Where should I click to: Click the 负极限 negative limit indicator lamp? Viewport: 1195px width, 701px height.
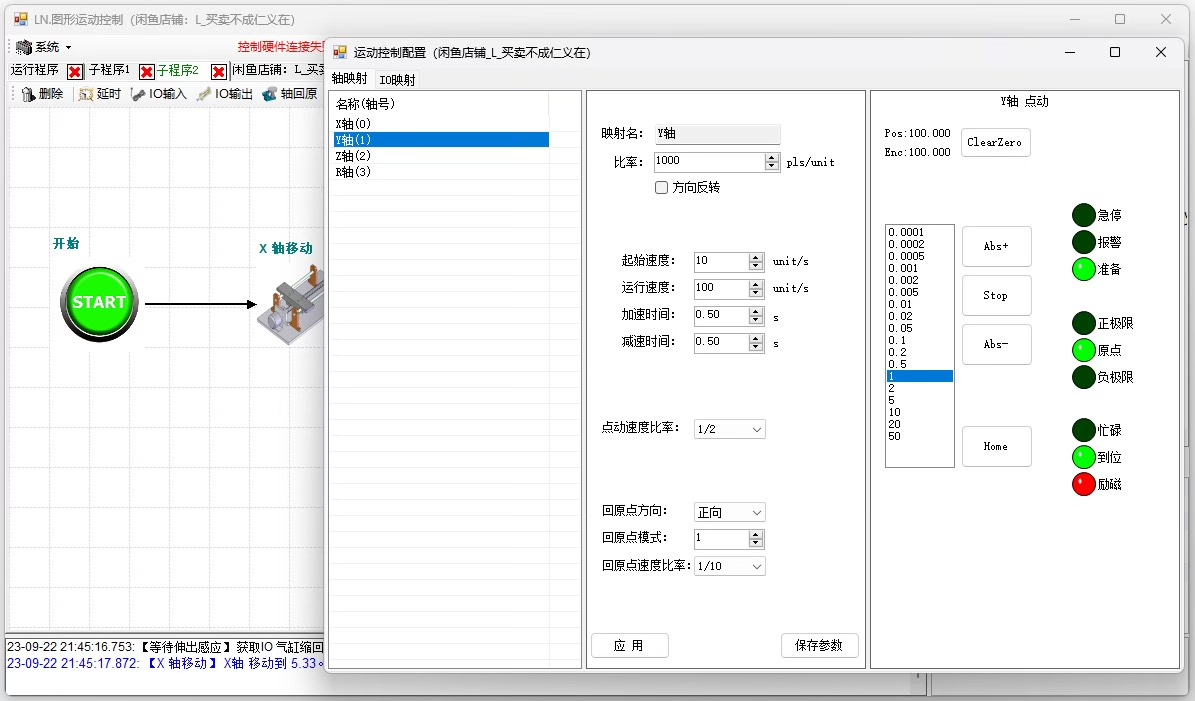[x=1083, y=377]
